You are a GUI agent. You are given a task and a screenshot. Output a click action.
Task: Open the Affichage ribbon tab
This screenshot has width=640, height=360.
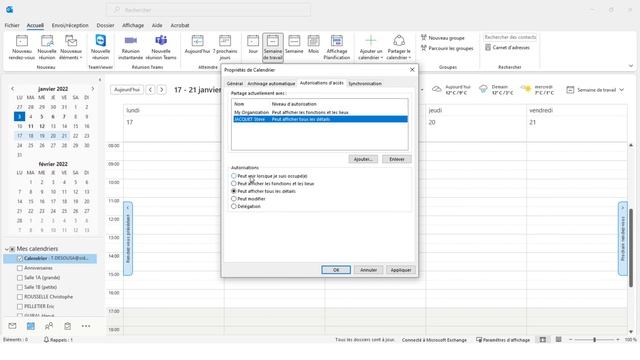[x=133, y=25]
